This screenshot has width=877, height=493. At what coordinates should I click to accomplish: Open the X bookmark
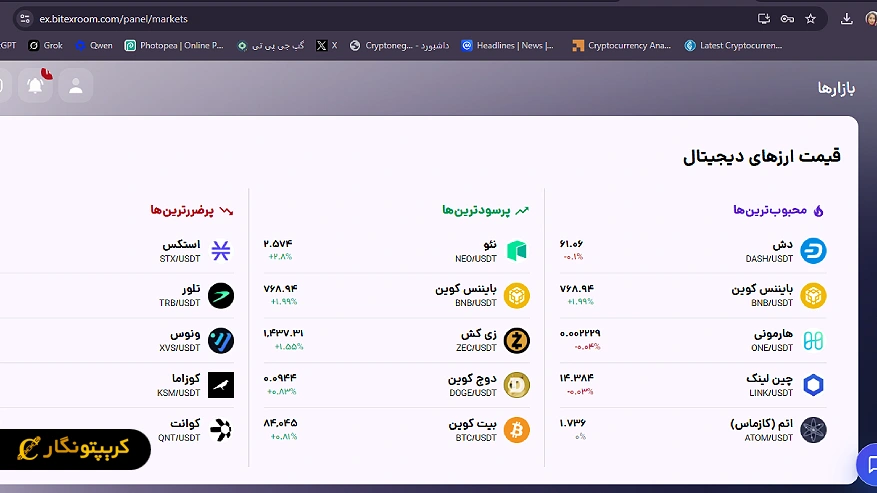327,45
